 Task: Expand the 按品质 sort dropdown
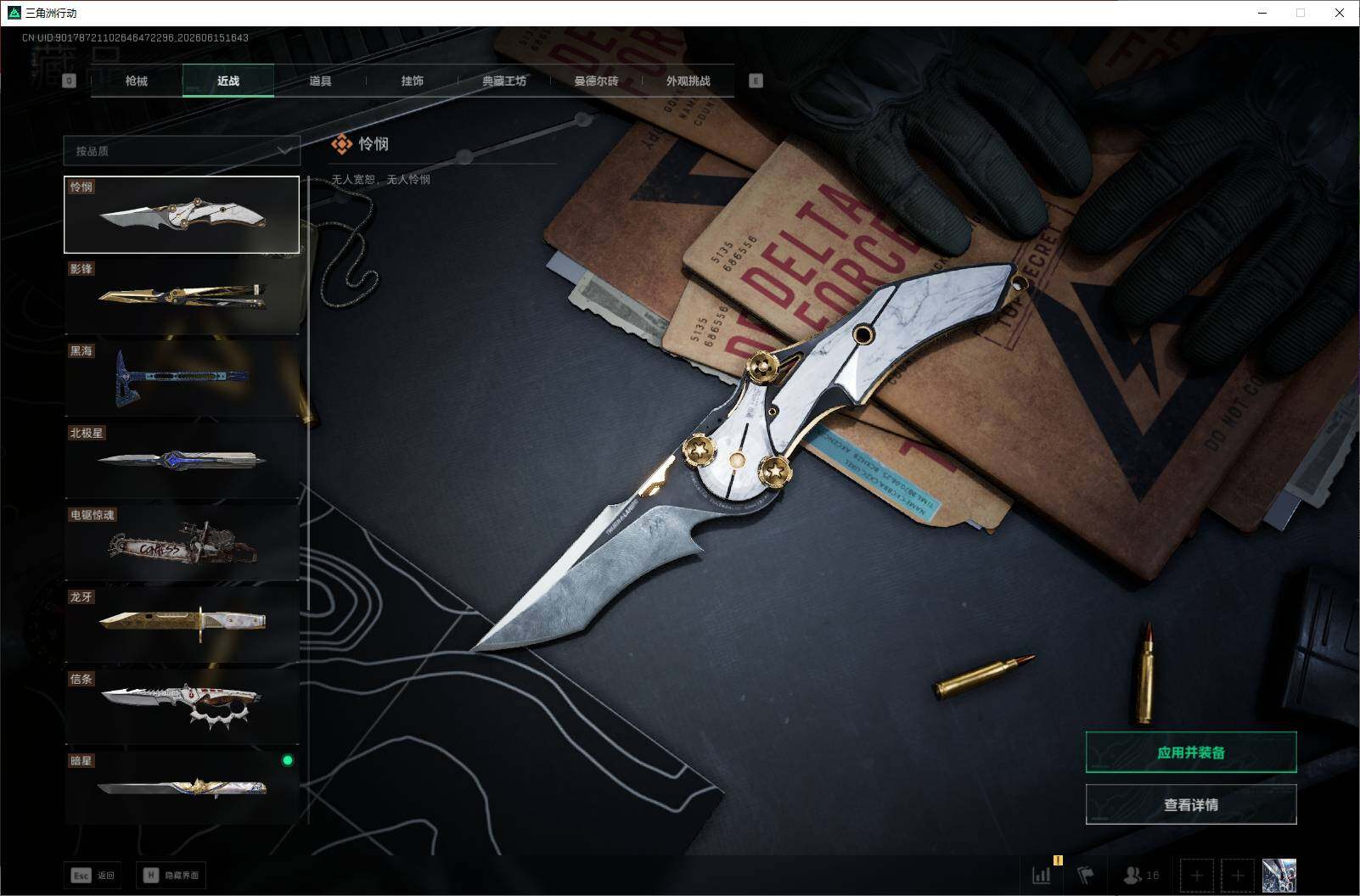tap(182, 151)
